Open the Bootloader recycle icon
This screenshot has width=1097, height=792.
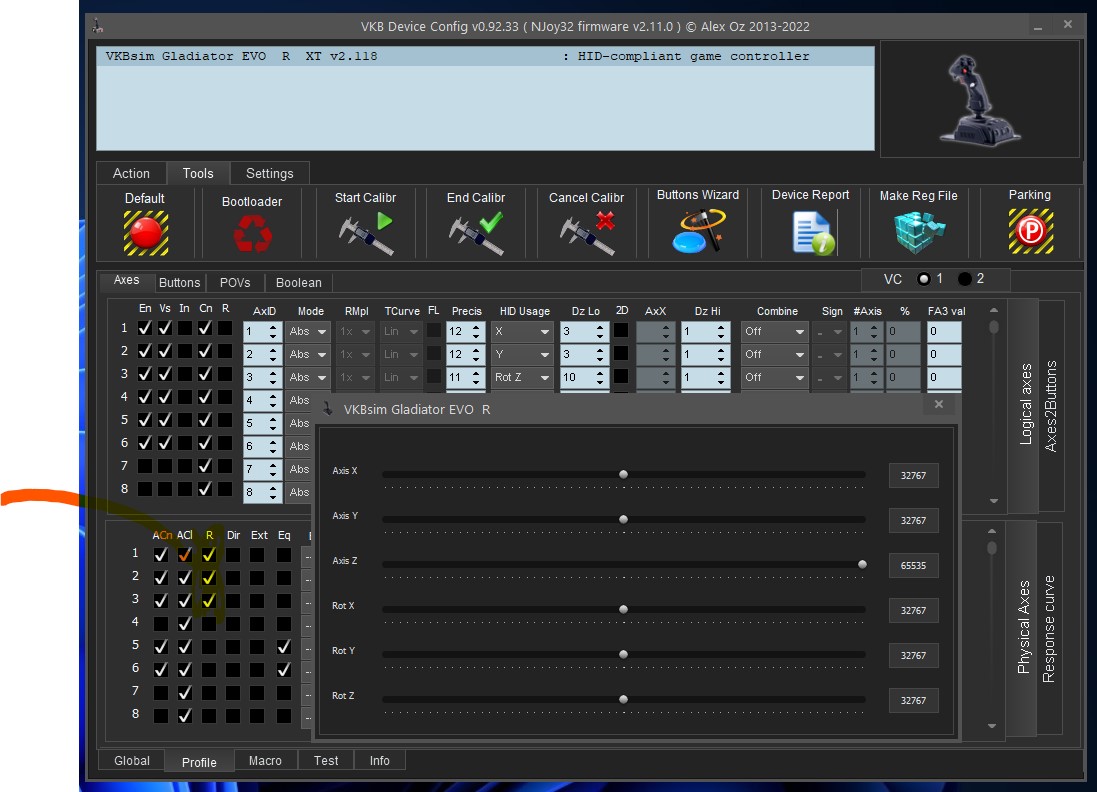tap(253, 233)
